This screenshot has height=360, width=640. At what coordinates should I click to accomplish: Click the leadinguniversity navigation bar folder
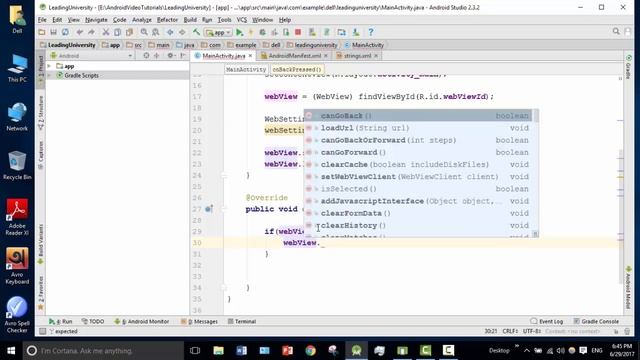pos(312,45)
